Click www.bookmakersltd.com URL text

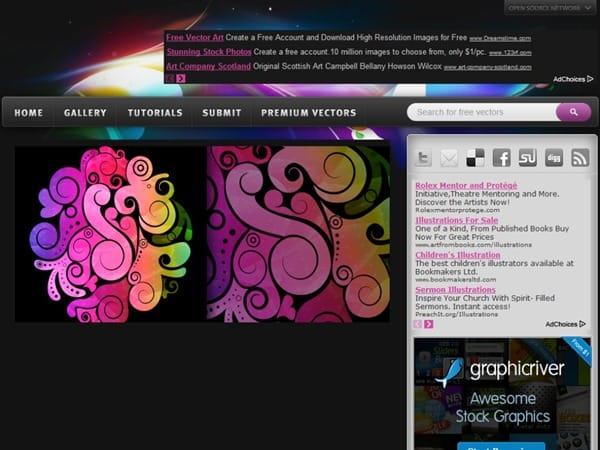pos(455,280)
